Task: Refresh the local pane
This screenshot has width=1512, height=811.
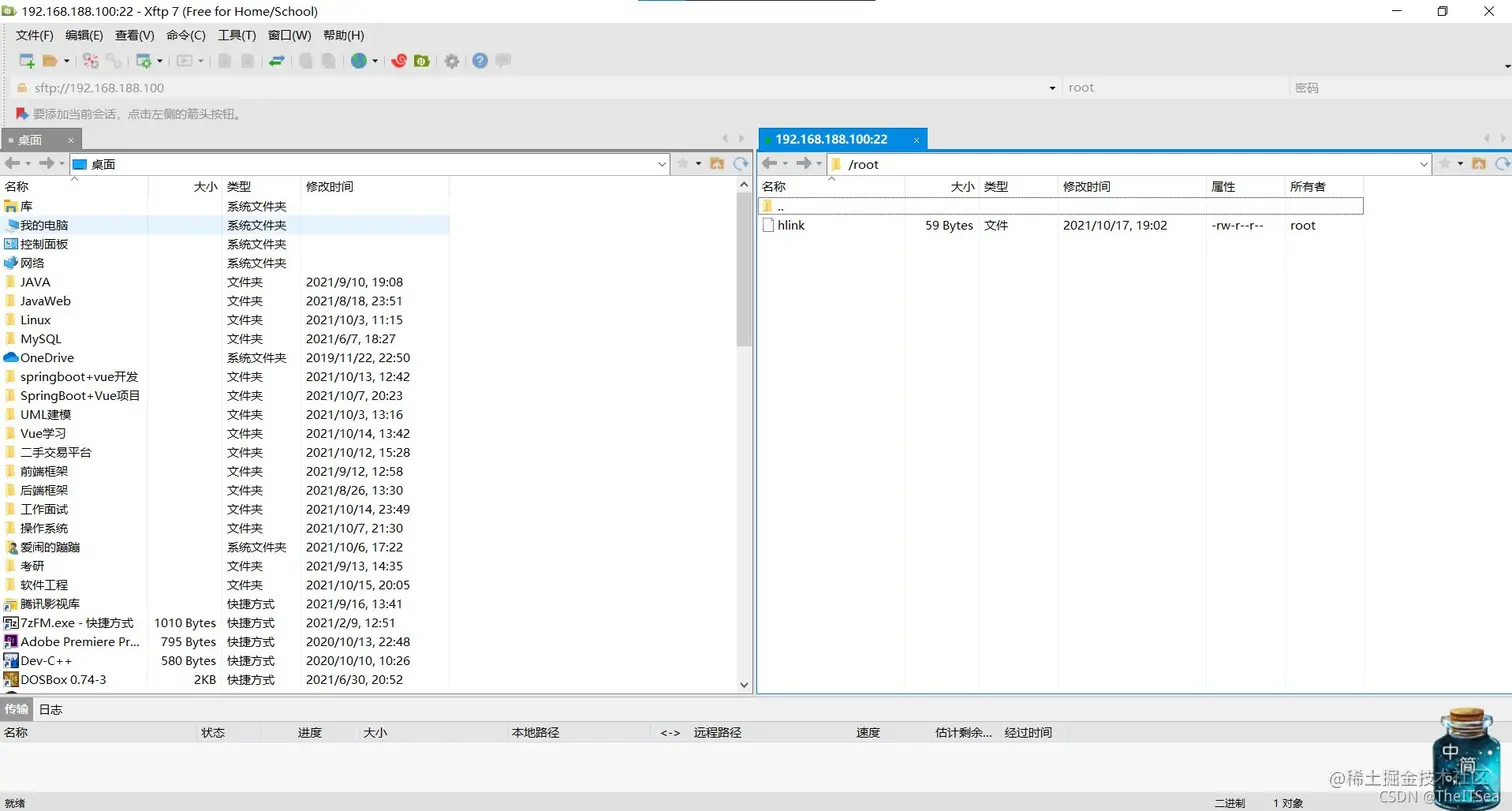Action: click(x=741, y=163)
